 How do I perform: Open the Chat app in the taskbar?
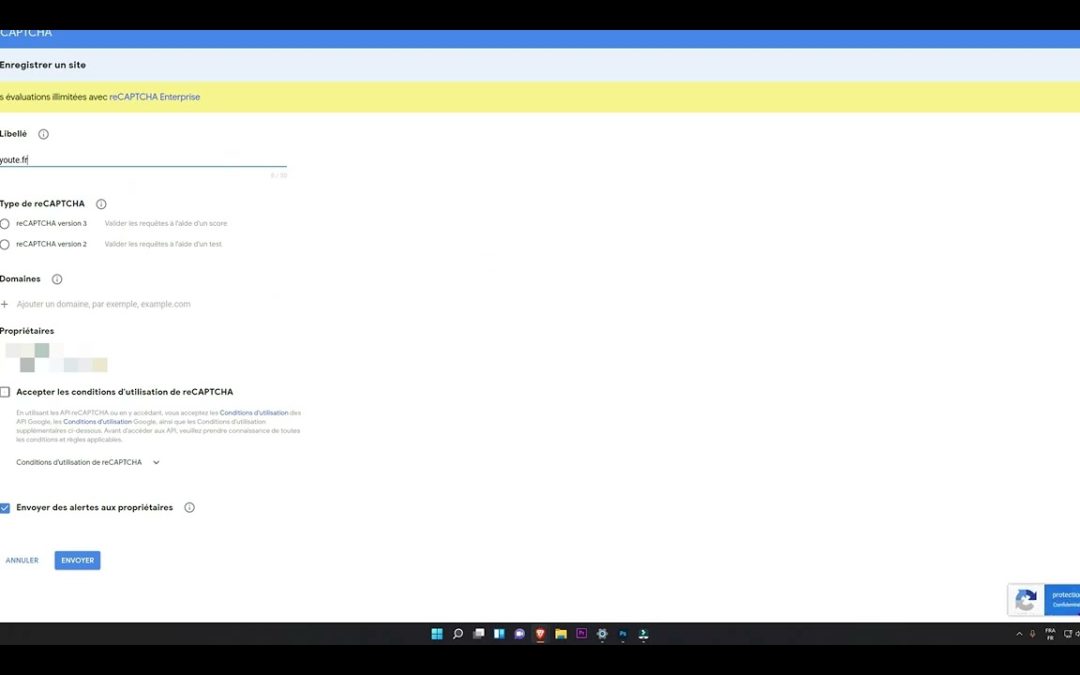click(519, 634)
